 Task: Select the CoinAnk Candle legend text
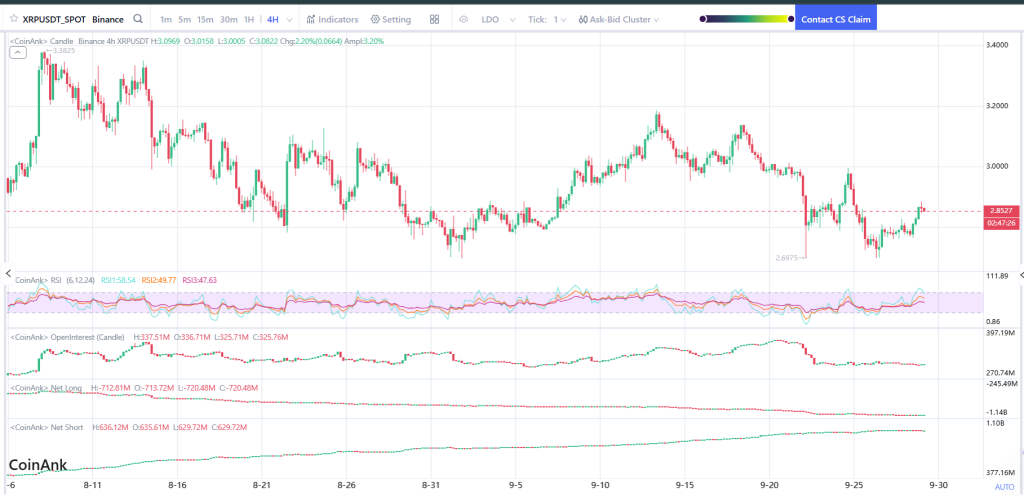click(x=42, y=40)
